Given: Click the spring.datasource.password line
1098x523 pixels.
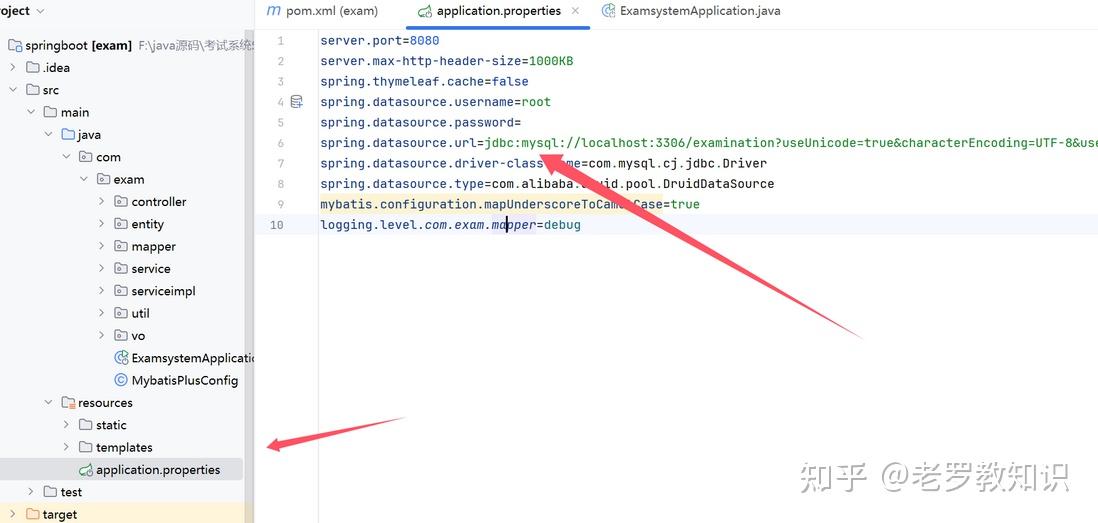Looking at the screenshot, I should tap(420, 123).
